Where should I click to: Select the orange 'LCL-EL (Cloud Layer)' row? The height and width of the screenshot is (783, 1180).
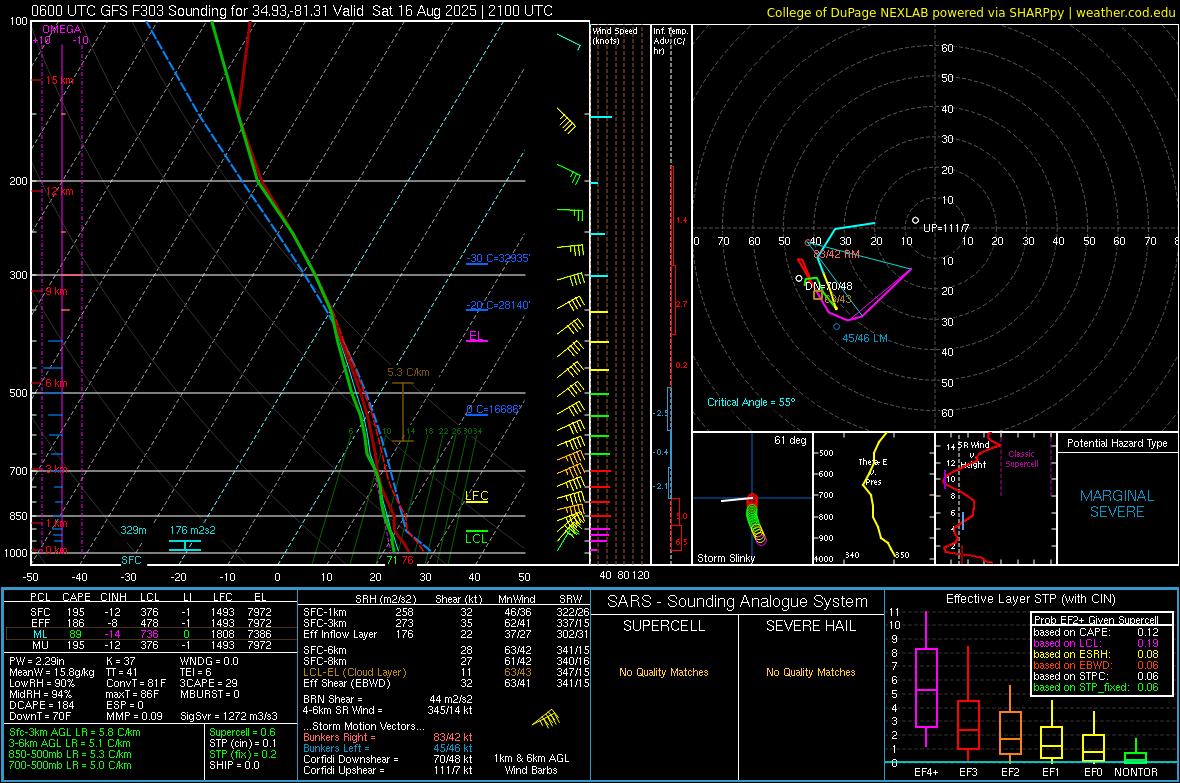pos(445,672)
